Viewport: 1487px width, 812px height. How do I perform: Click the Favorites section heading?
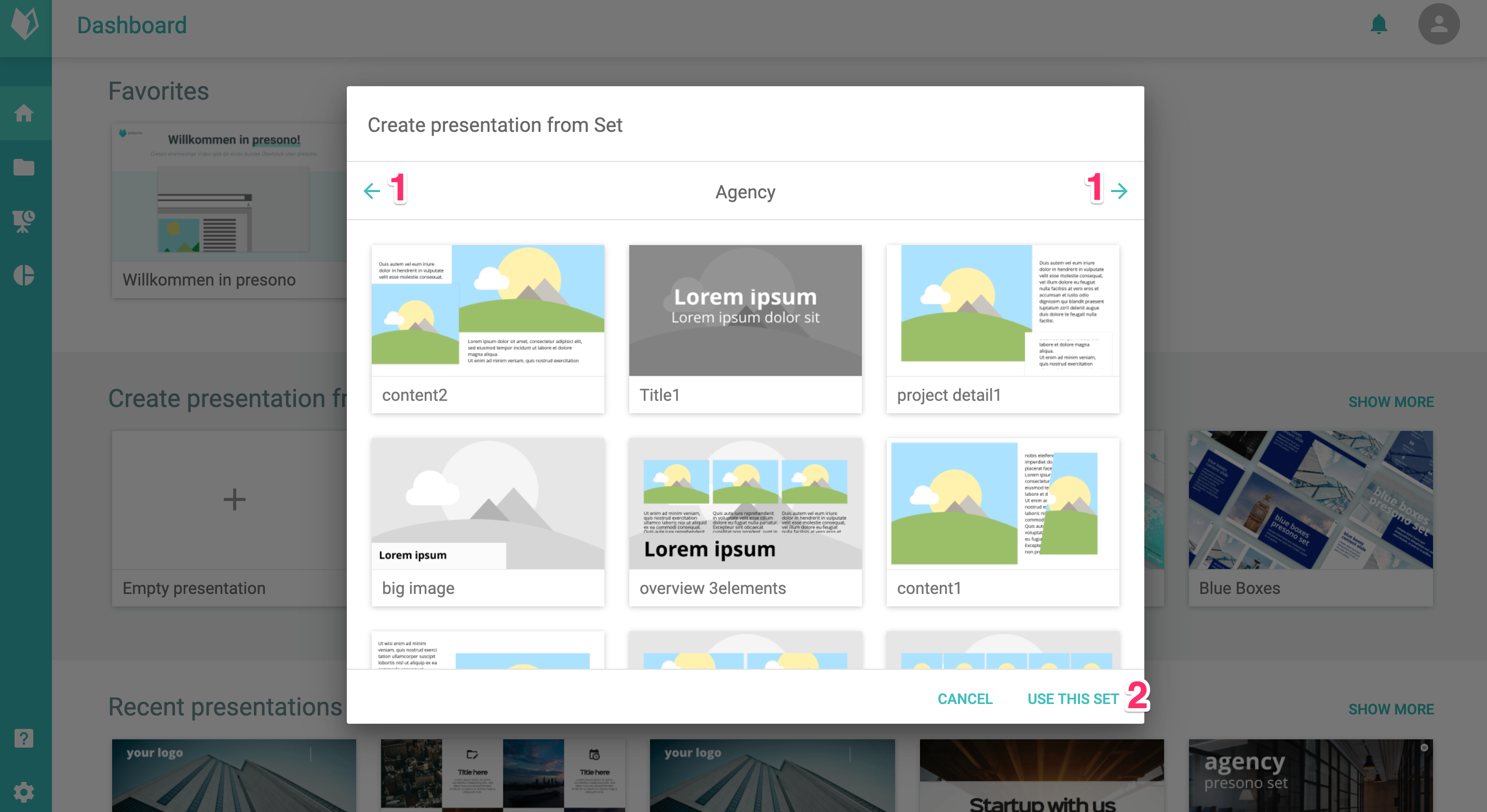point(159,91)
